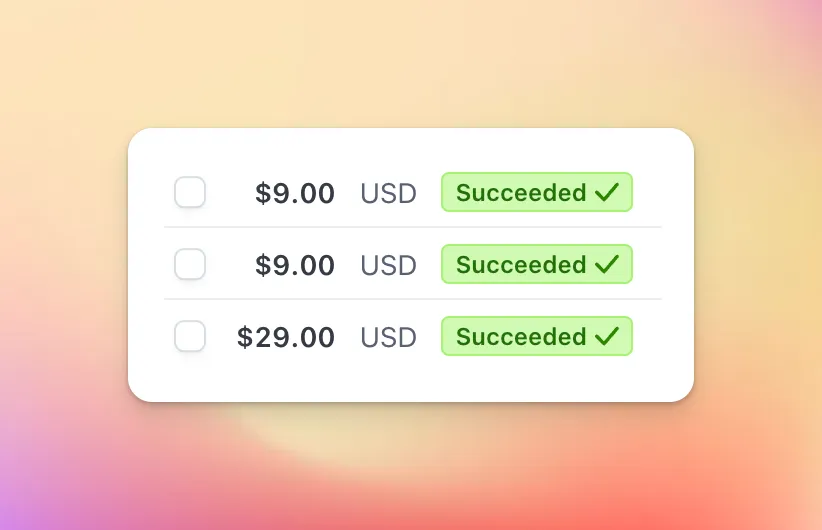Click the checkmark icon in the top Succeeded badge
The height and width of the screenshot is (530, 822).
coord(607,192)
